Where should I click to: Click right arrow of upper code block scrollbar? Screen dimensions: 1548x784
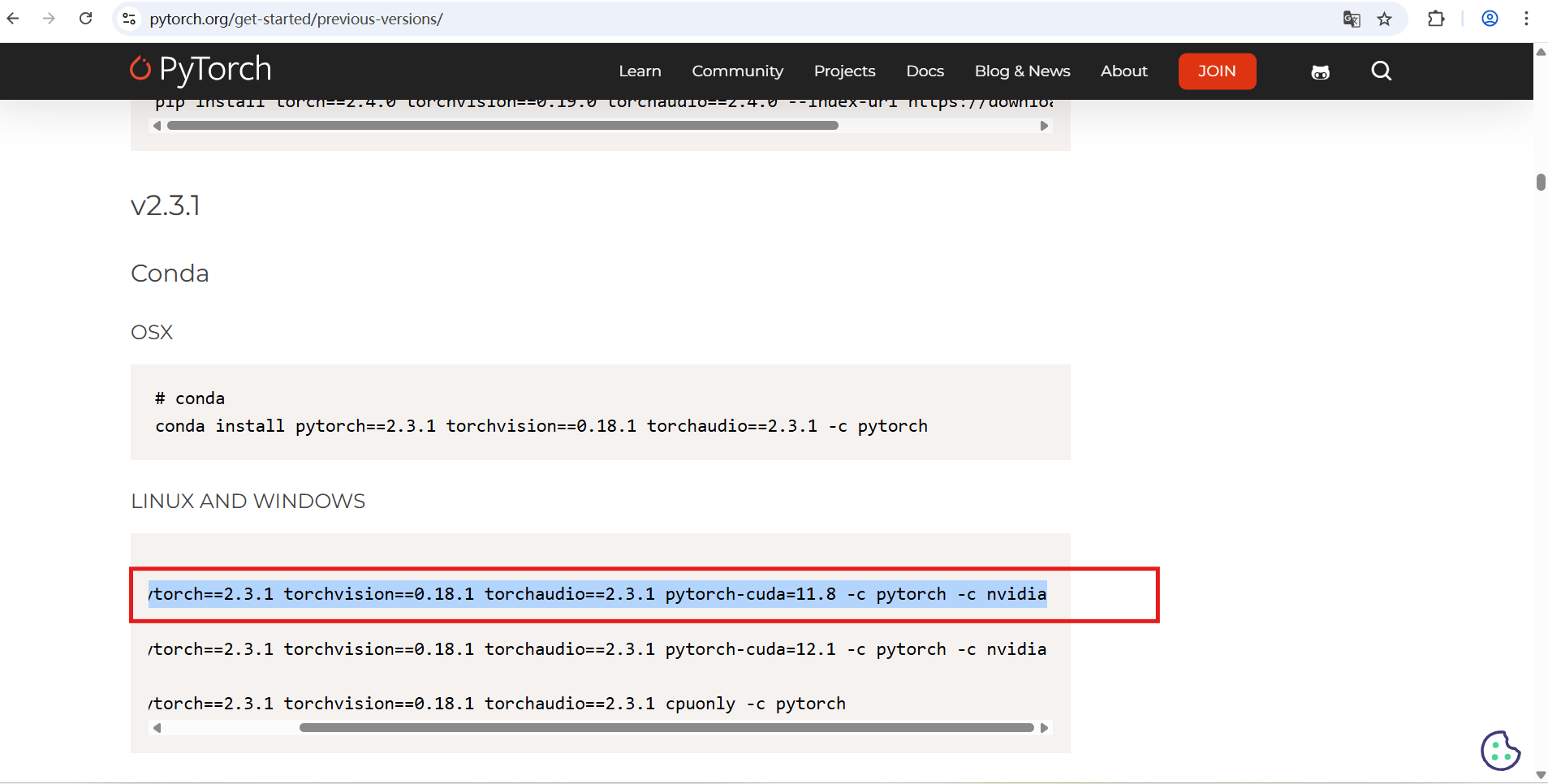pyautogui.click(x=1044, y=126)
